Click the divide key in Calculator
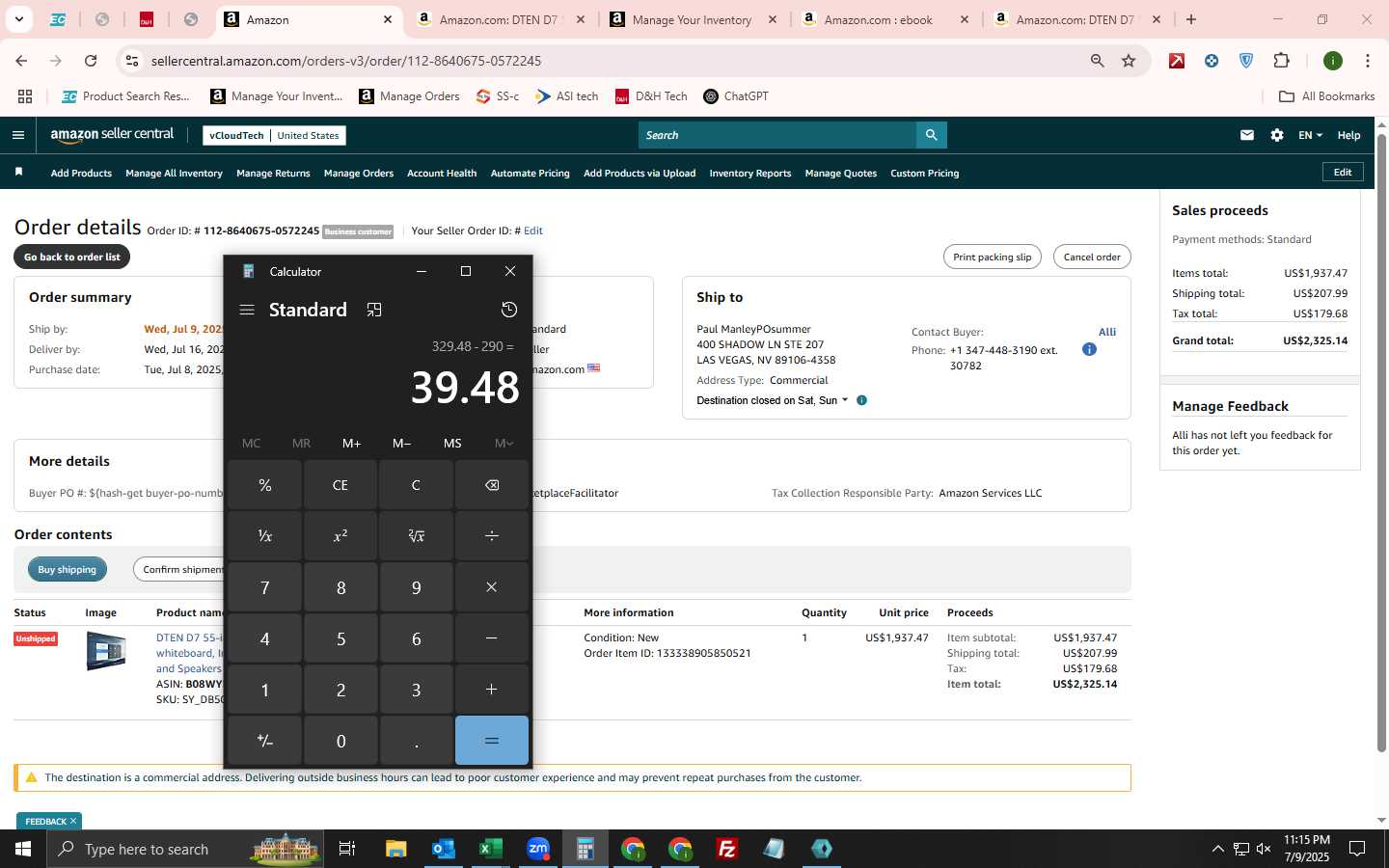1389x868 pixels. pos(492,536)
